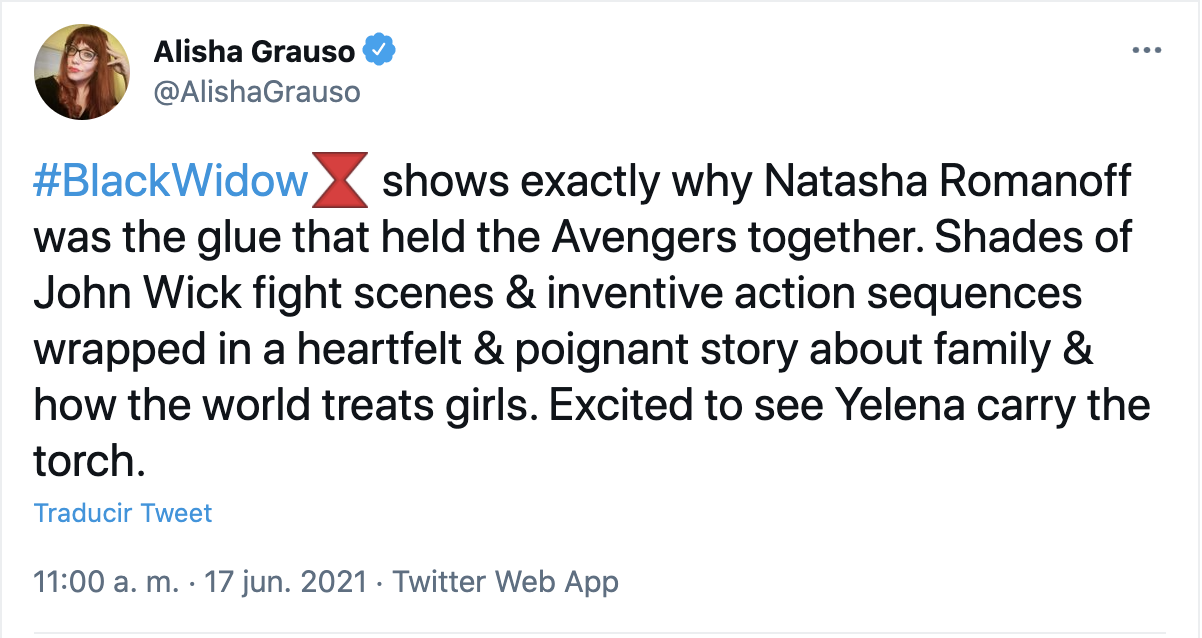Click Traducir Tweet to translate
The image size is (1202, 638).
(x=123, y=513)
